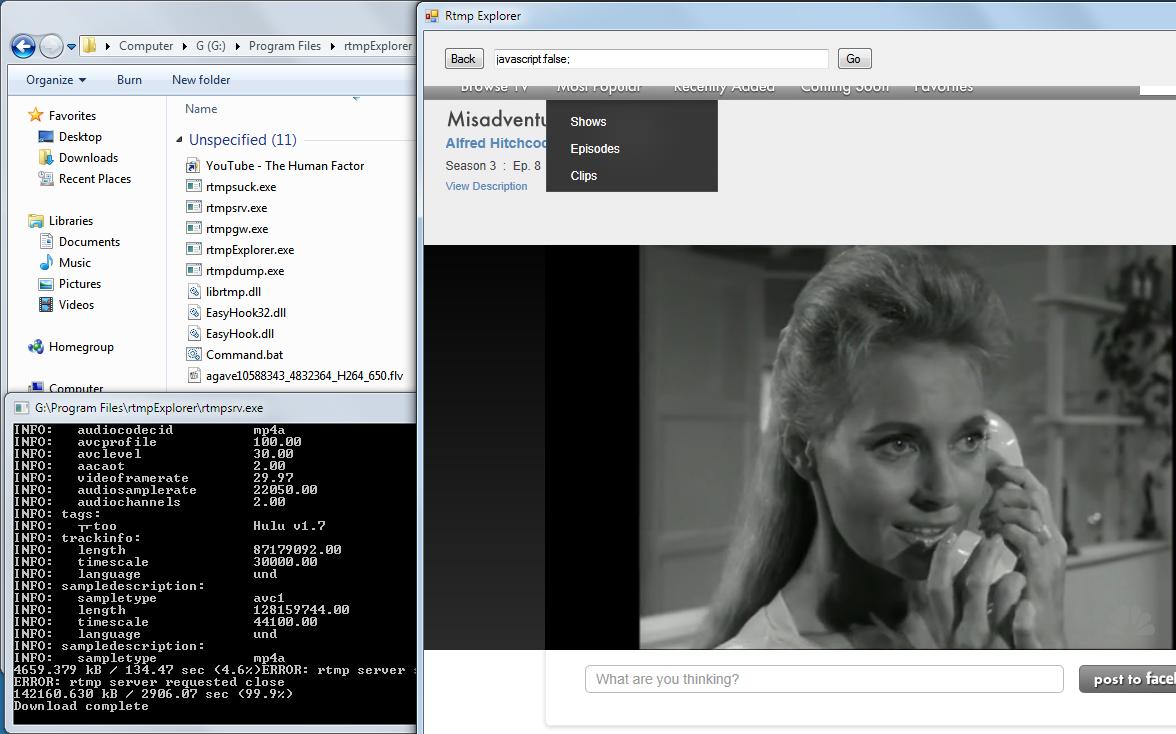The height and width of the screenshot is (734, 1176).
Task: Click the Alfred Hitchcock show link
Action: click(496, 143)
